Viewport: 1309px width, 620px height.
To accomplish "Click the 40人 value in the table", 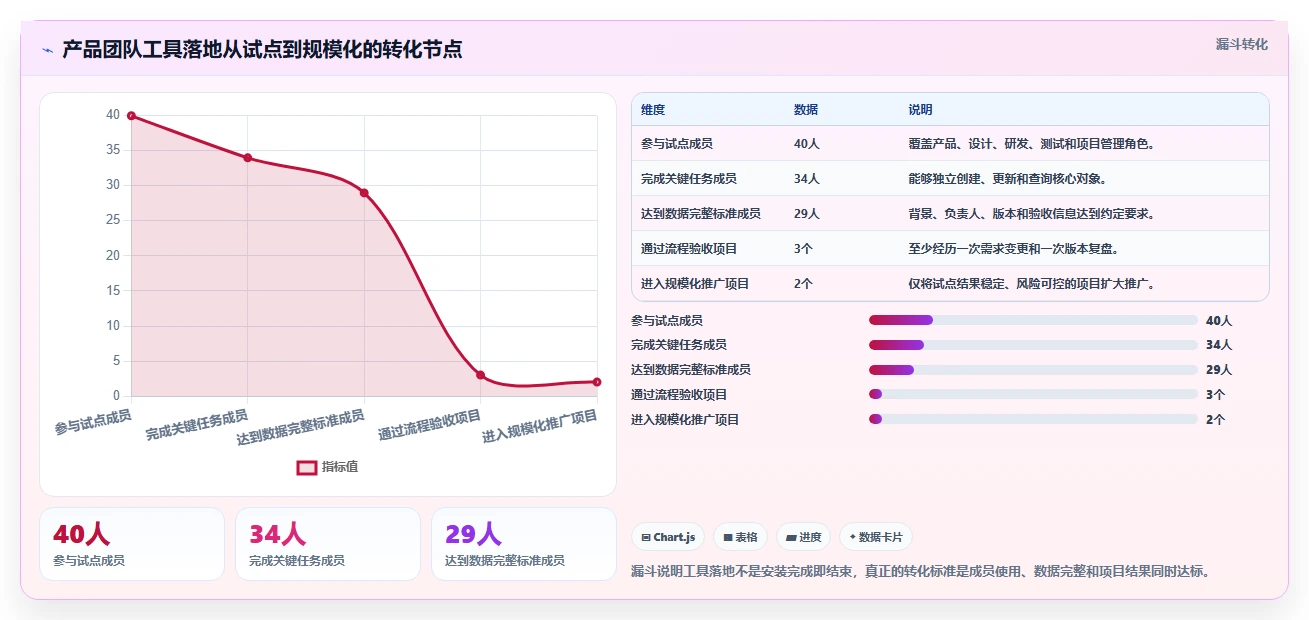I will coord(807,144).
